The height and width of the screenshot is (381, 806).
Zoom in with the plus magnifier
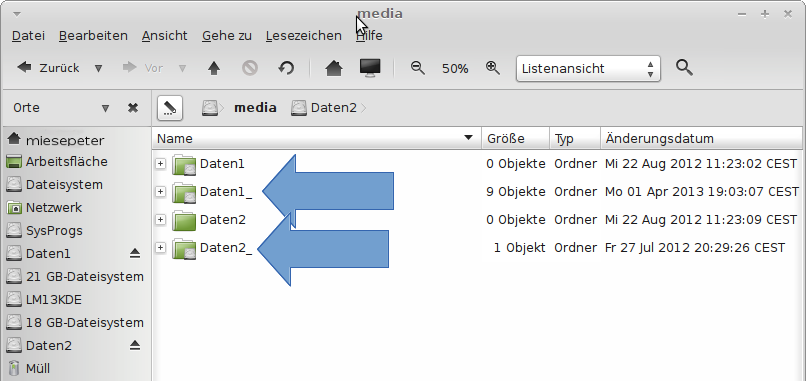point(492,68)
